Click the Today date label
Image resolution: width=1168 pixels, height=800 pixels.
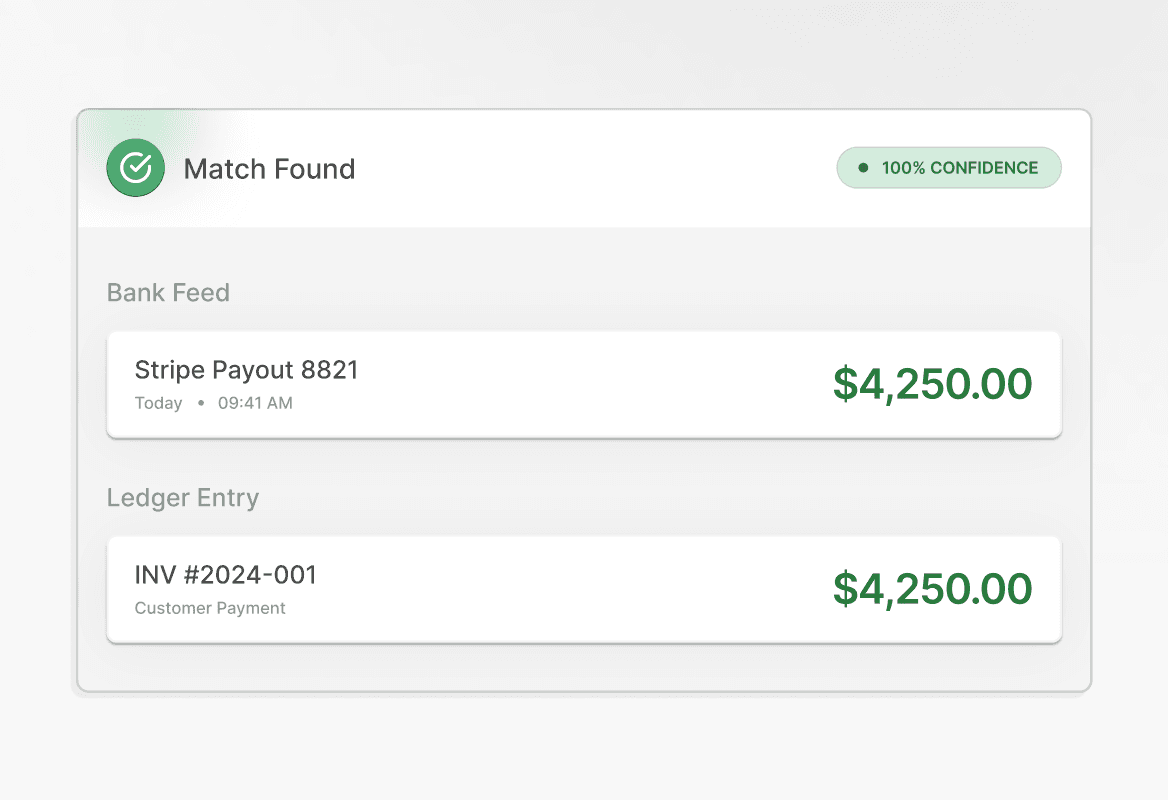coord(158,403)
